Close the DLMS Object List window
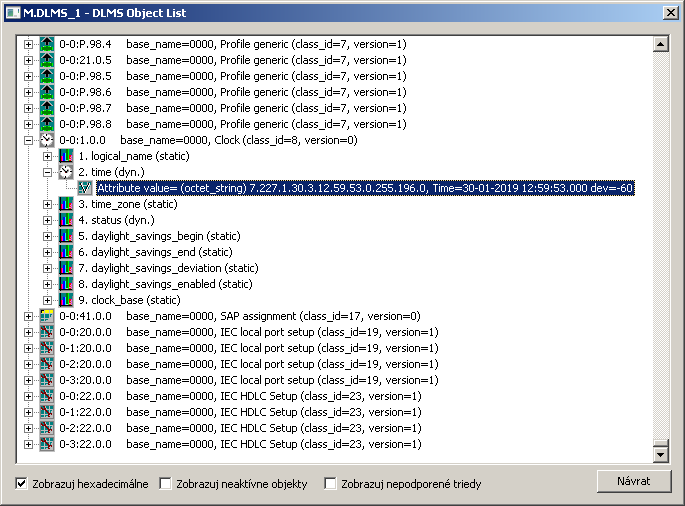This screenshot has width=685, height=506. (x=669, y=11)
